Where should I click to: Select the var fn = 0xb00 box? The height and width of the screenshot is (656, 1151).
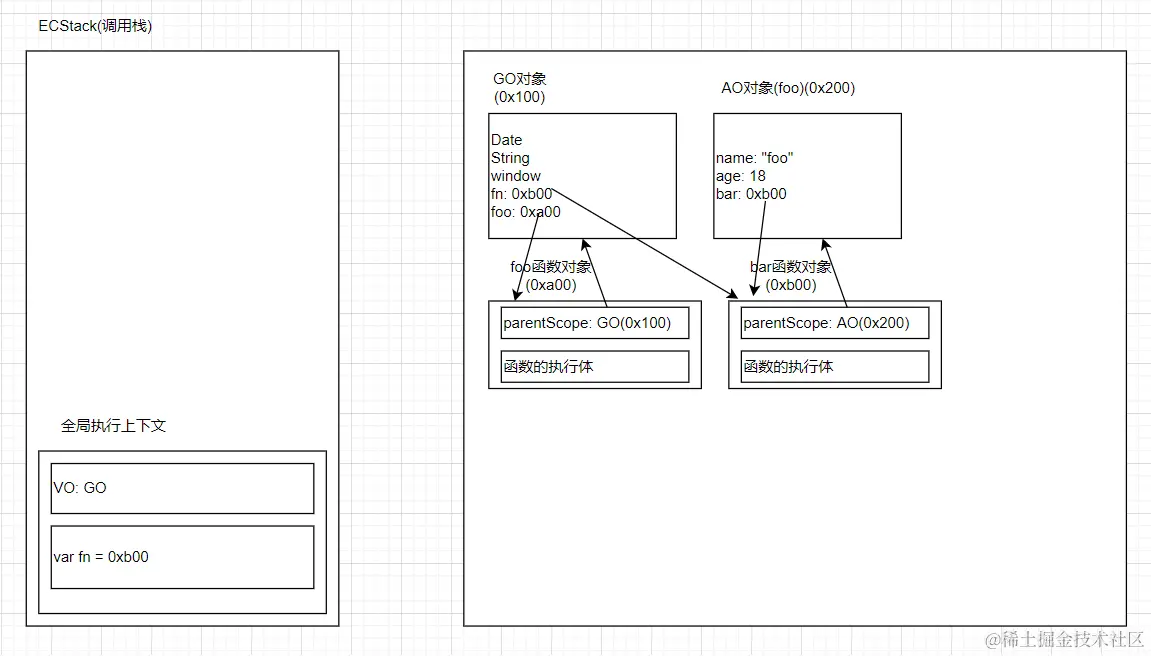182,557
